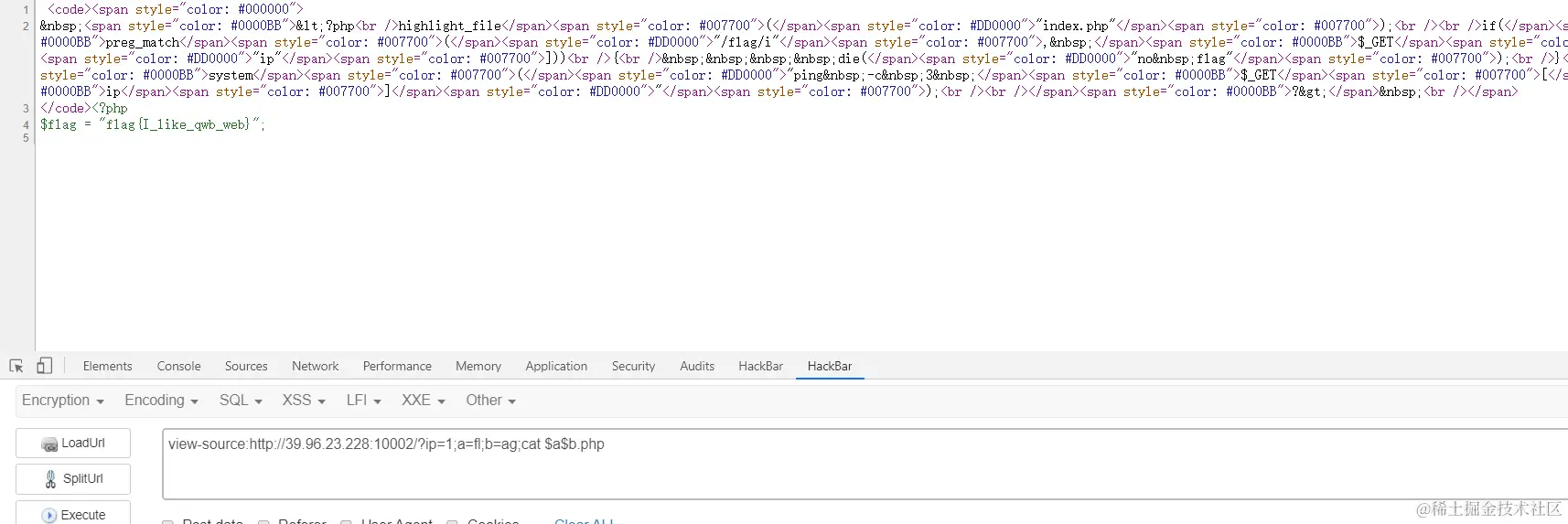Expand the Encoding dropdown menu

(161, 401)
